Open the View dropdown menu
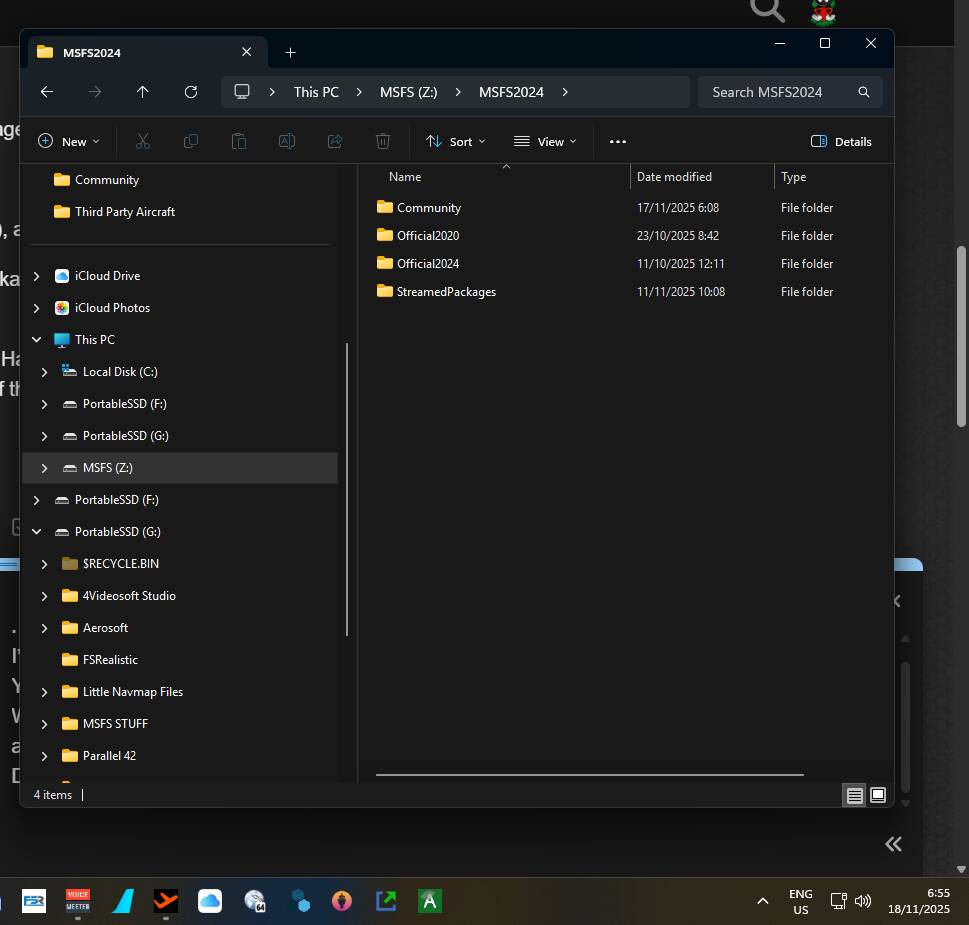 pos(545,142)
